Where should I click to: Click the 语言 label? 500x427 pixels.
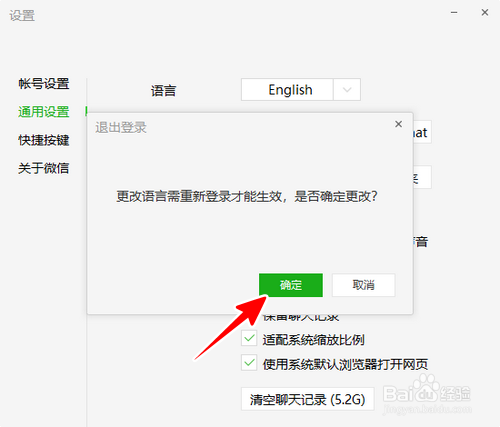[x=163, y=91]
